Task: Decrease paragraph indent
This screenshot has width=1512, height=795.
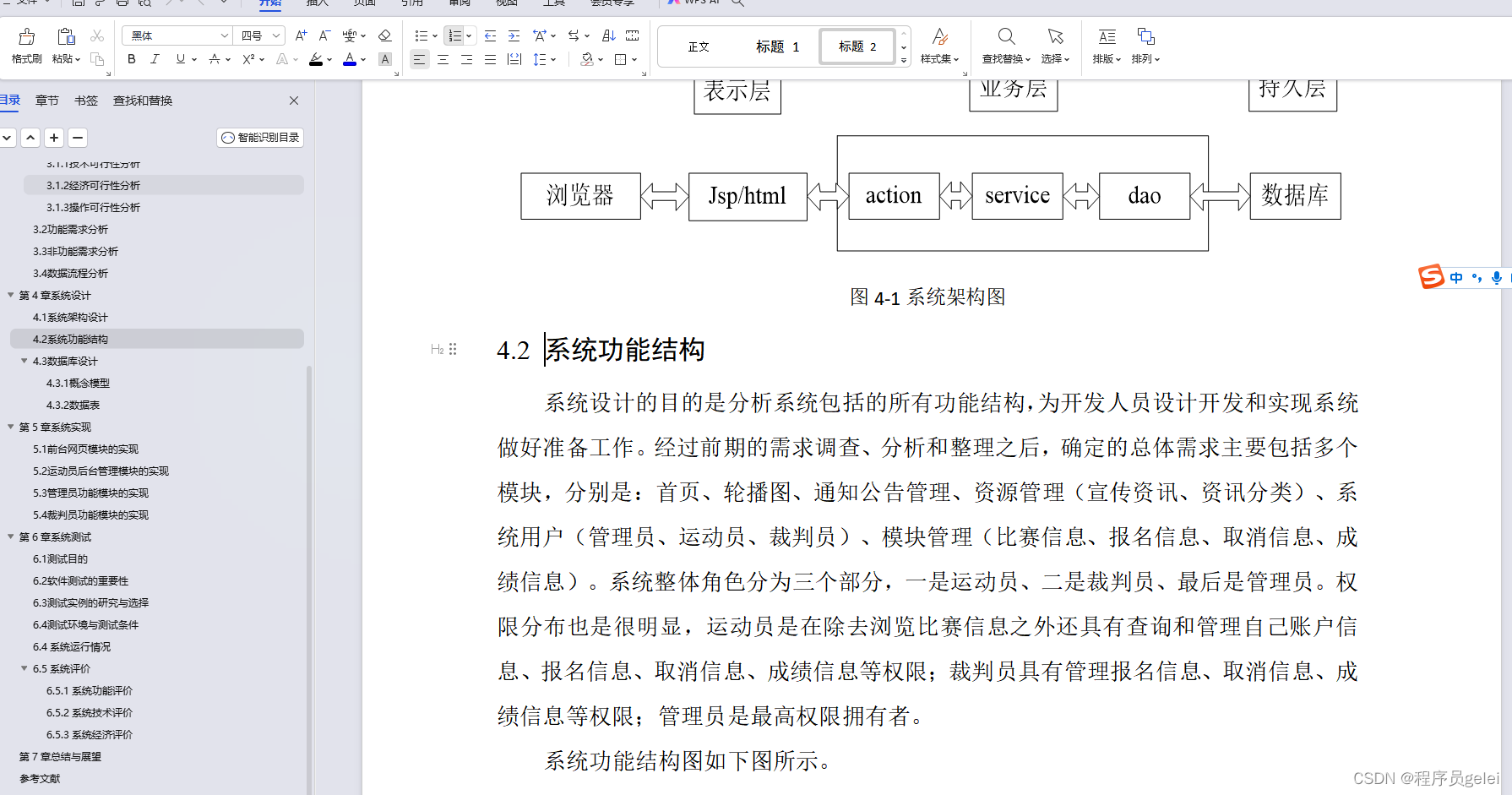Action: coord(490,35)
